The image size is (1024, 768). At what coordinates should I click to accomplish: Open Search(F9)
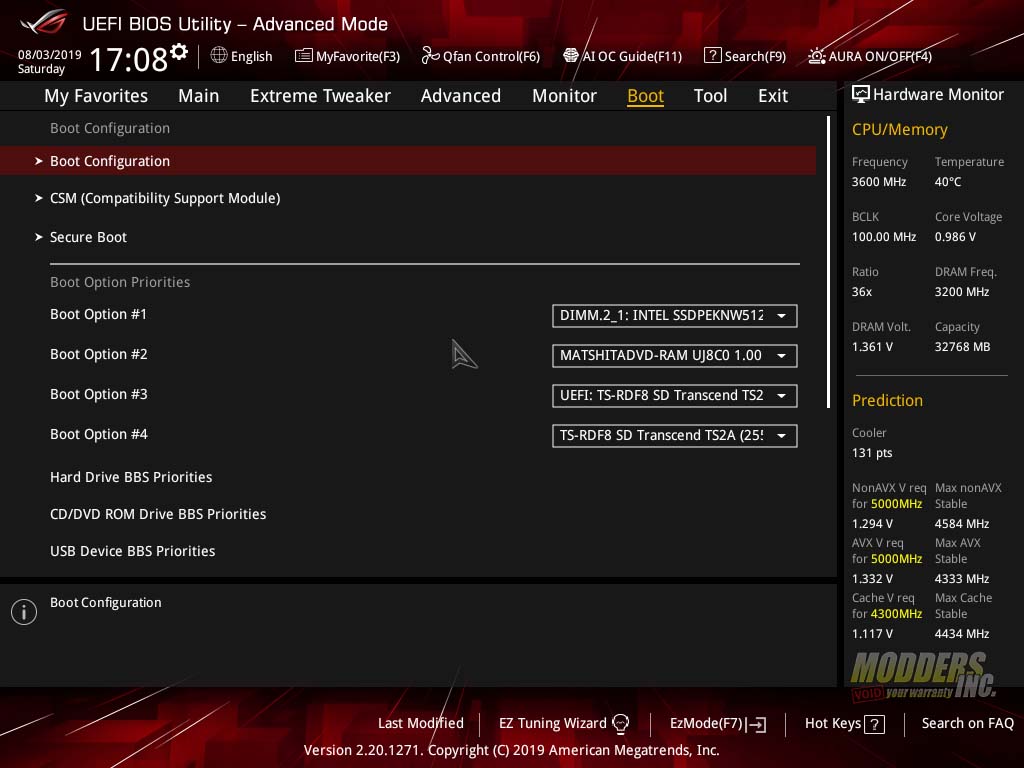pos(745,56)
